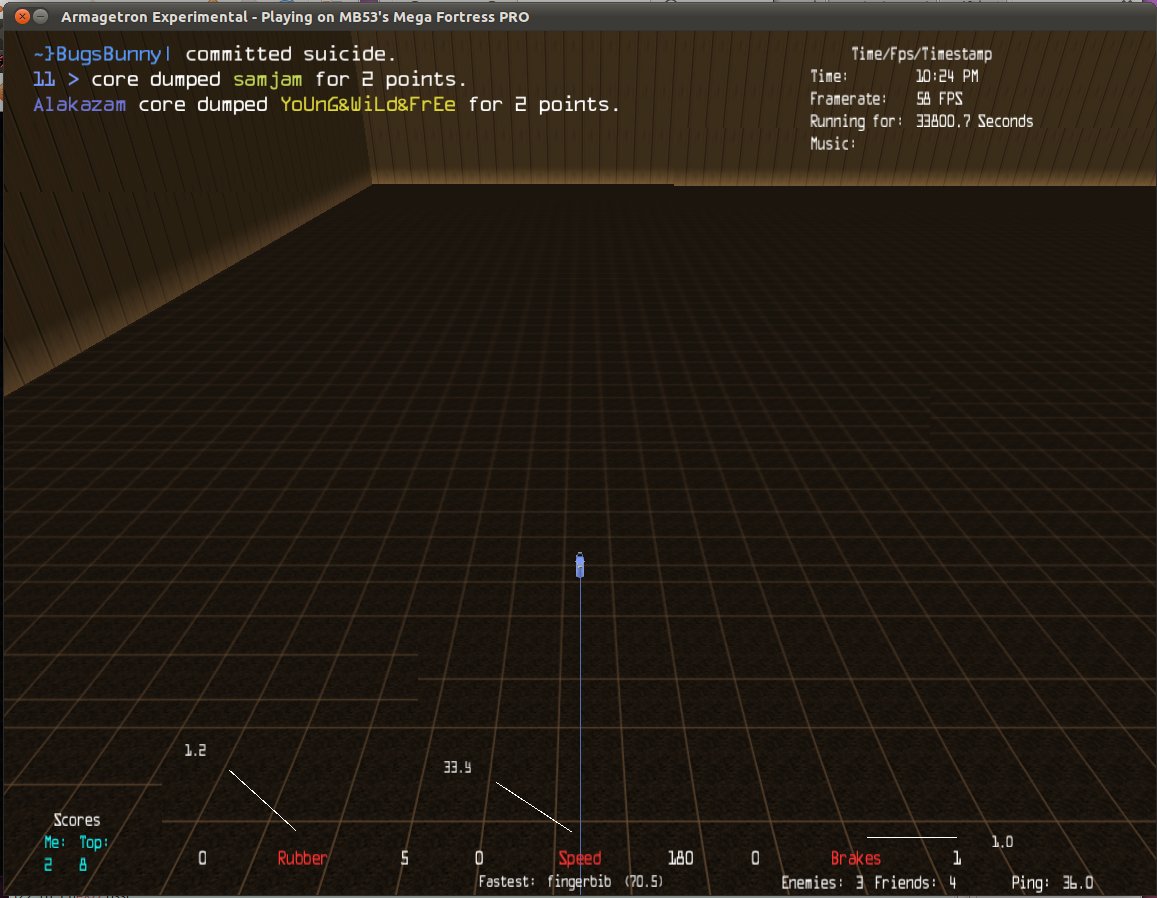Click the Music label in the HUD
The width and height of the screenshot is (1157, 898).
833,143
